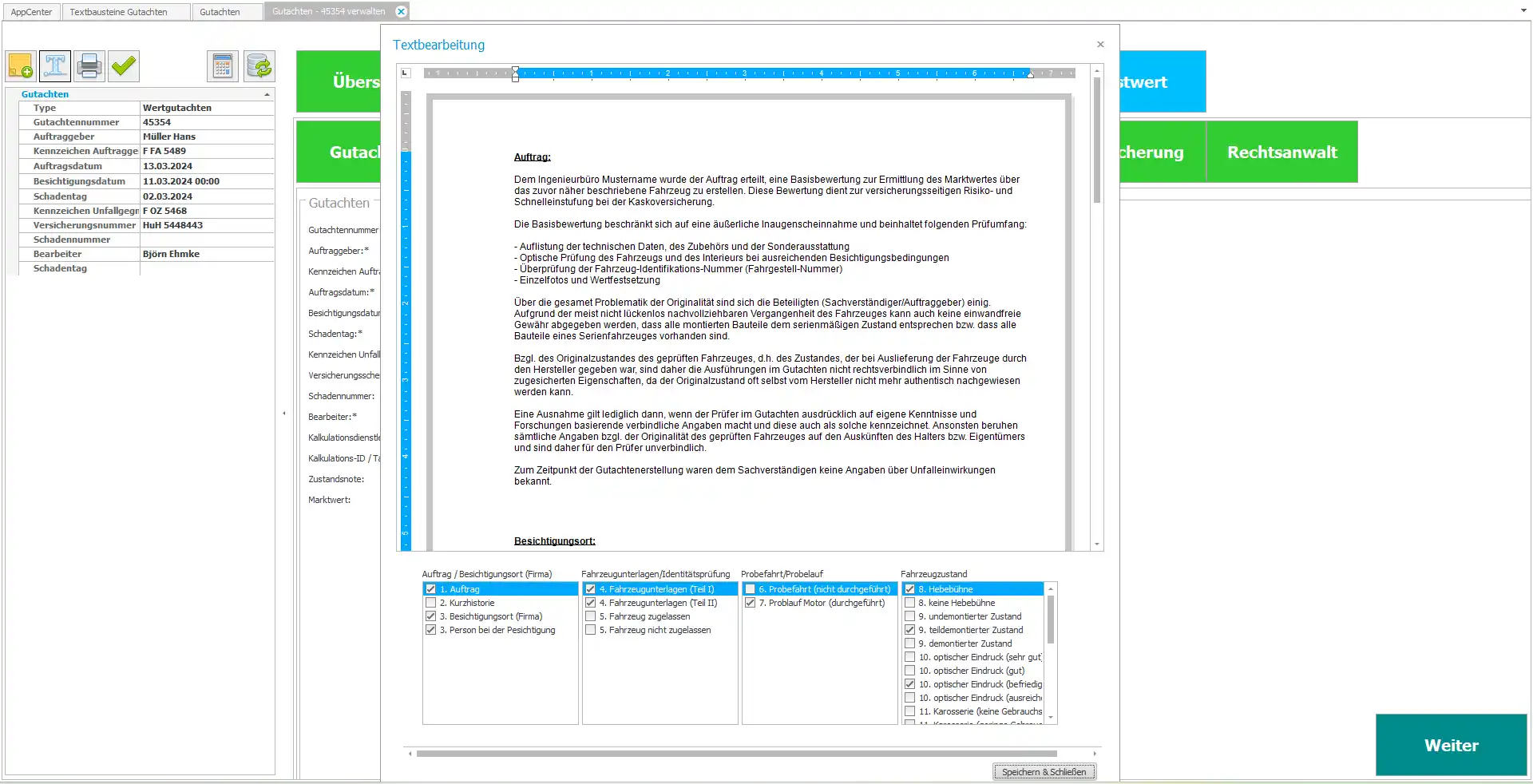This screenshot has height=784, width=1533.
Task: Close the Textbearbeitung dialog
Action: tap(1100, 45)
